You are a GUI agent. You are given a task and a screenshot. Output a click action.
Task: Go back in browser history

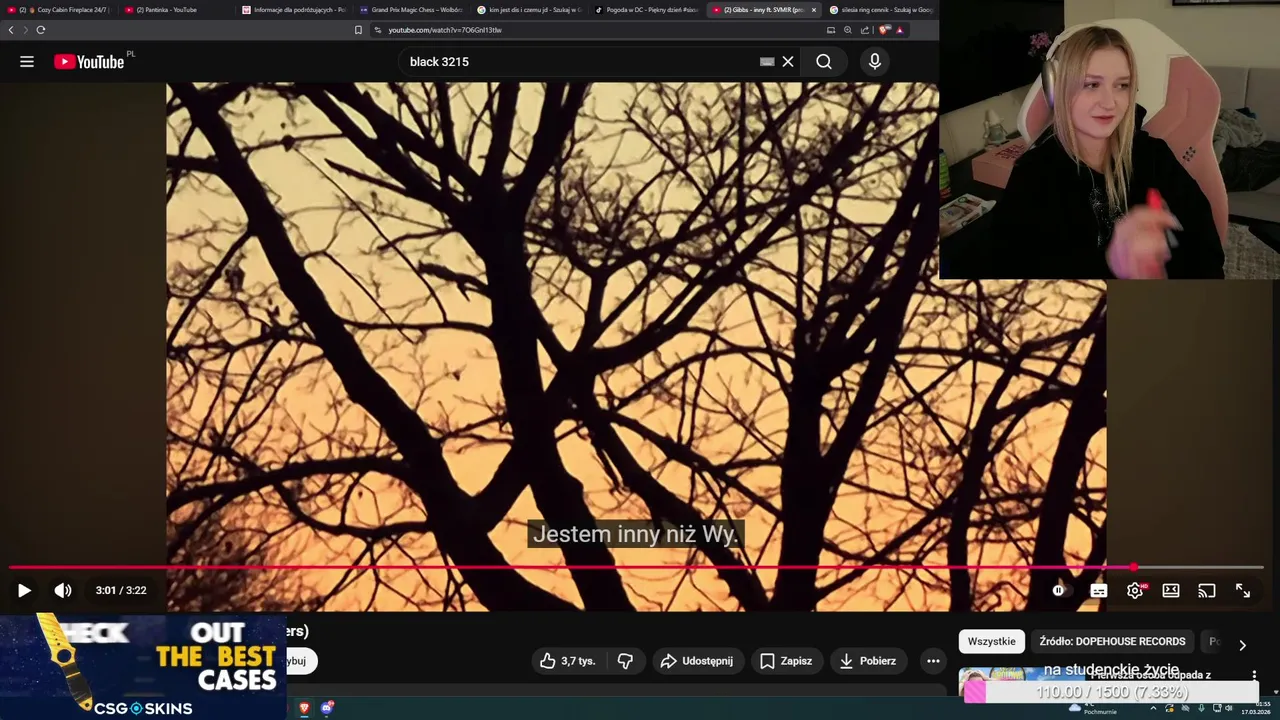11,30
